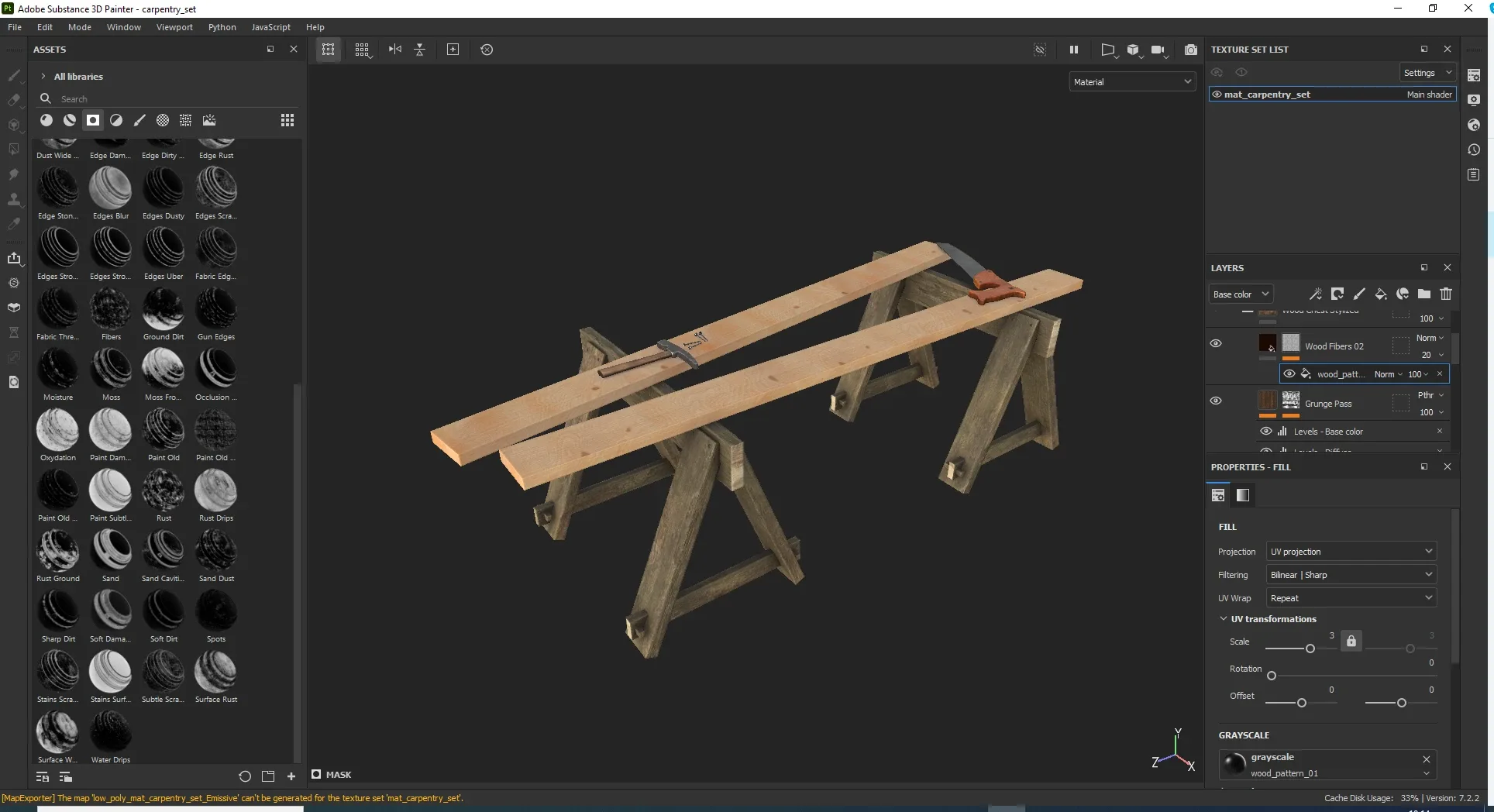Open the Python menu
Screen dimensions: 1494x812
222,26
